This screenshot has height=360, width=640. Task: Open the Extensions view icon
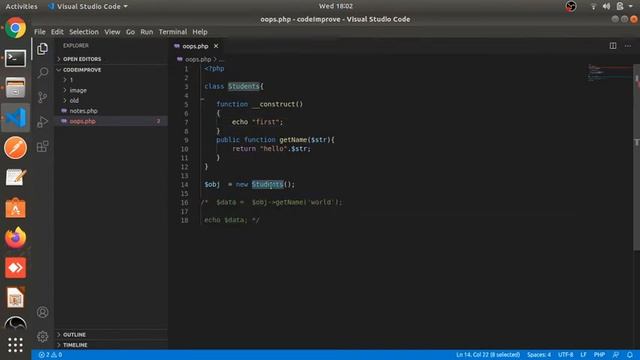click(42, 146)
